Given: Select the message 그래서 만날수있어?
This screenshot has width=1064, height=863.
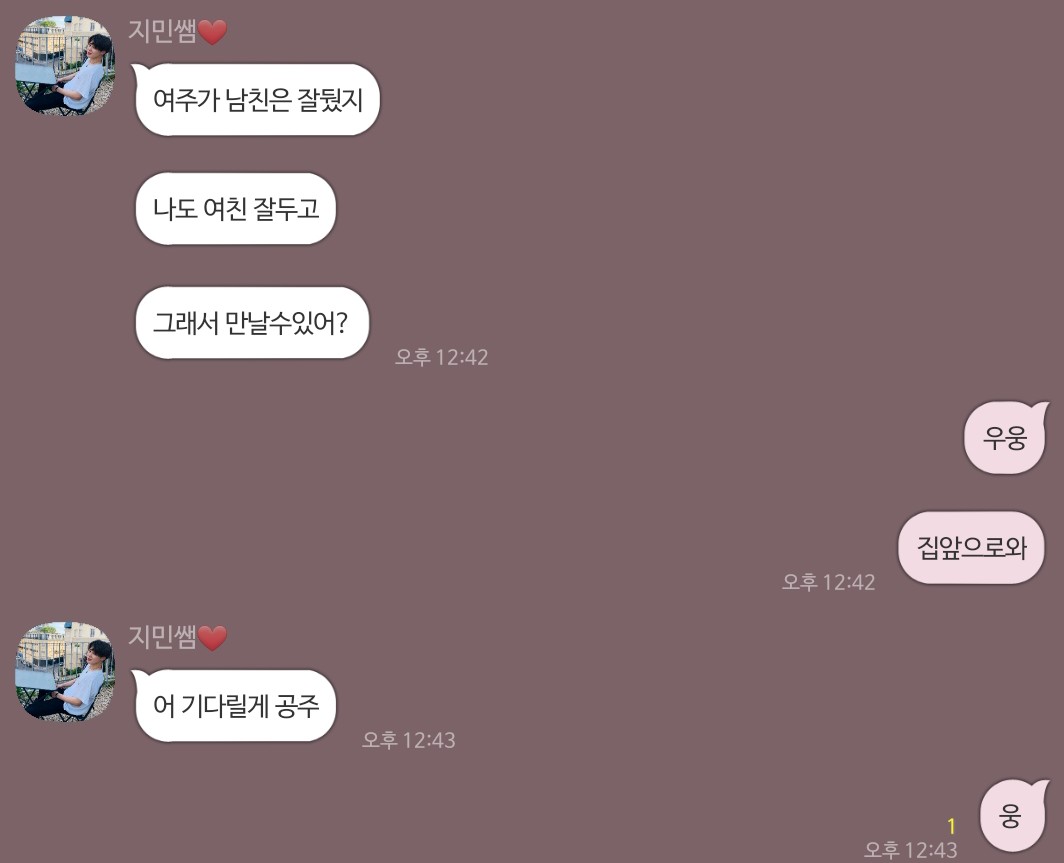Looking at the screenshot, I should (252, 322).
